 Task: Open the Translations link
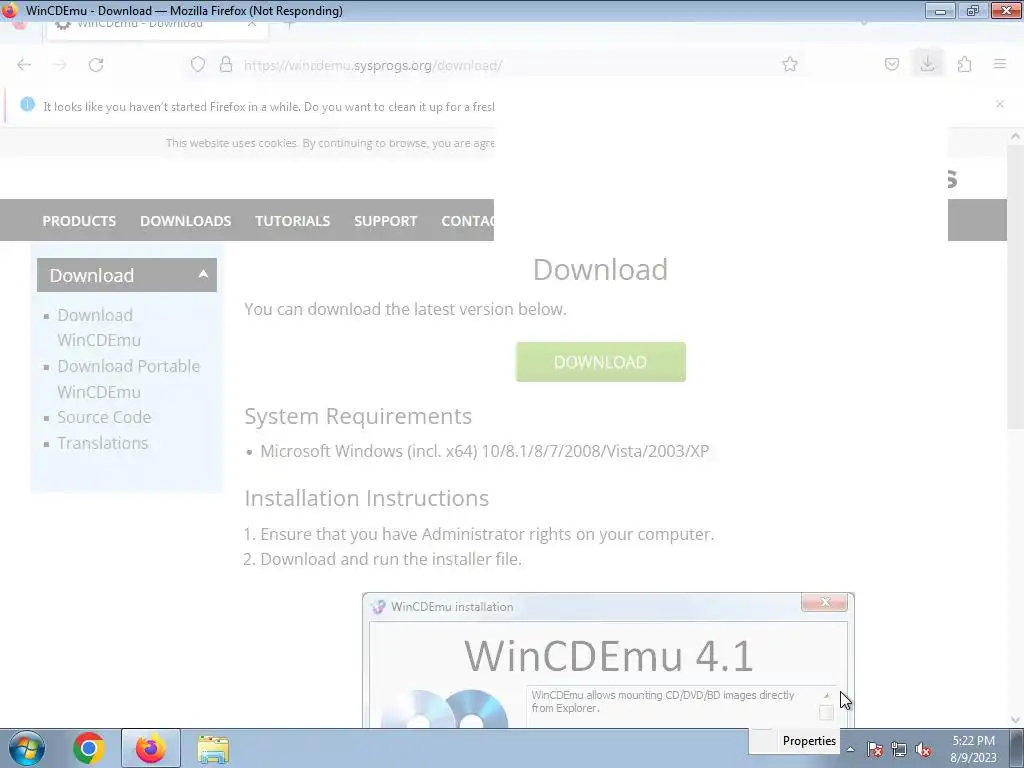coord(103,443)
